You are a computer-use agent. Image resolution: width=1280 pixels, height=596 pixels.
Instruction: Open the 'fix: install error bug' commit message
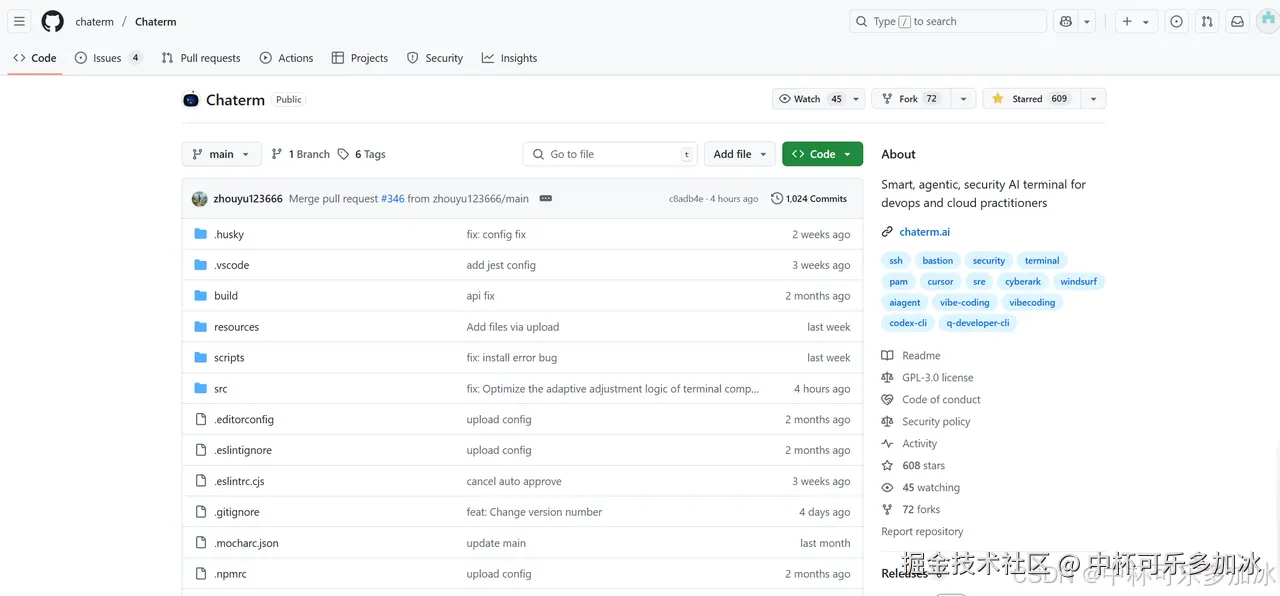tap(512, 358)
